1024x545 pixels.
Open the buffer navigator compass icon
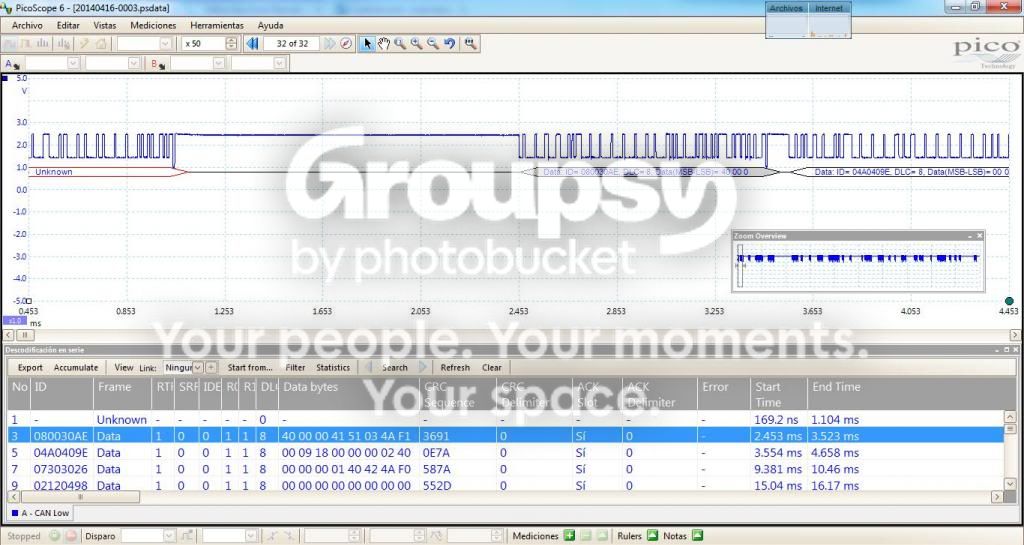click(346, 44)
